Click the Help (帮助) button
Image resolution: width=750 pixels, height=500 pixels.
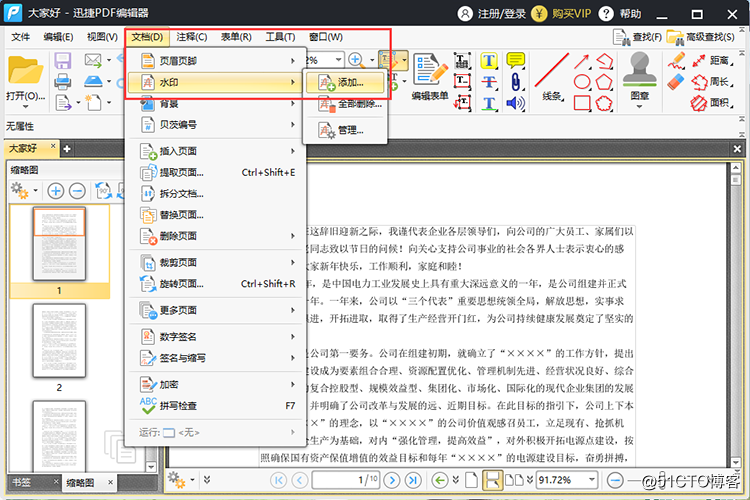click(620, 13)
